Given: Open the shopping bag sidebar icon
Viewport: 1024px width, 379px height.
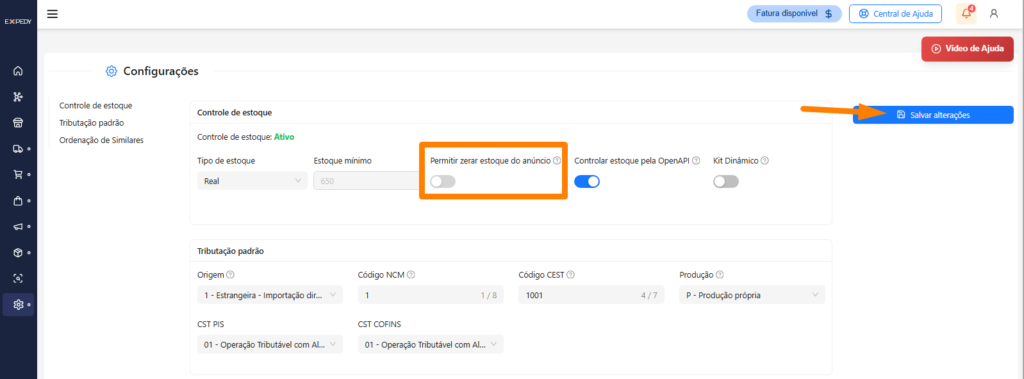Looking at the screenshot, I should [18, 201].
